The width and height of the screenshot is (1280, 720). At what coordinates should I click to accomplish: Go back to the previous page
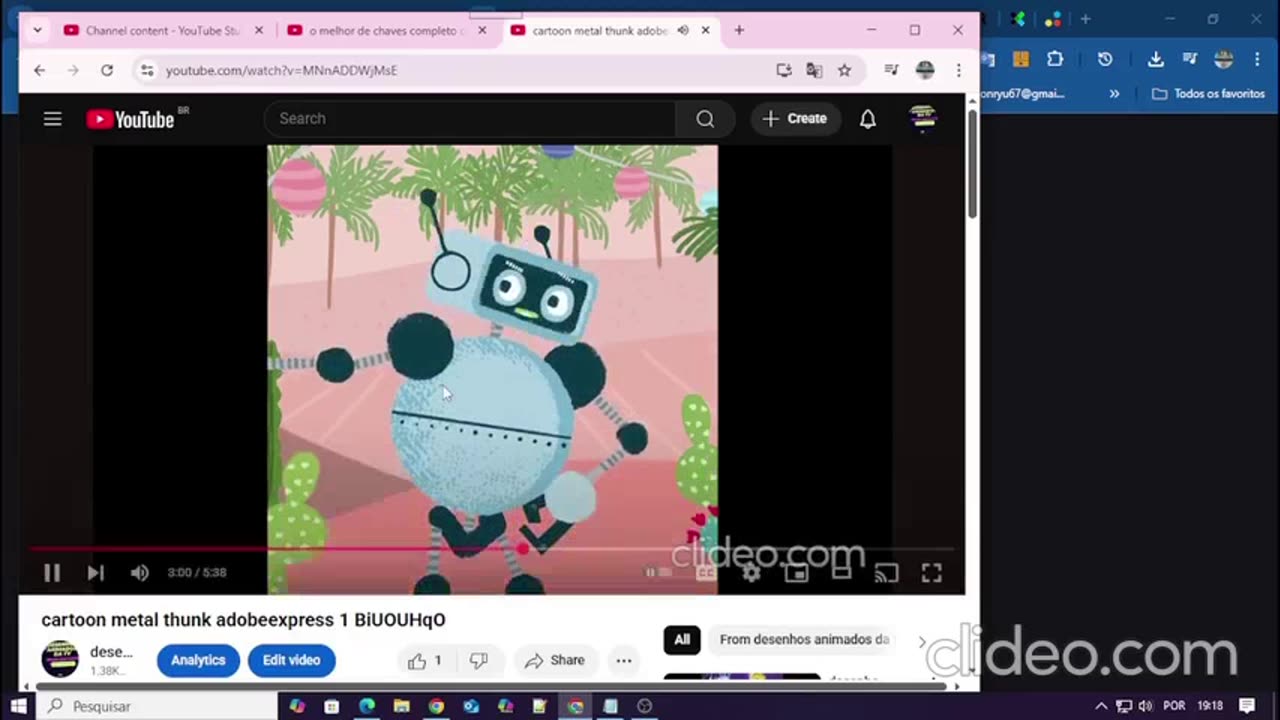39,70
